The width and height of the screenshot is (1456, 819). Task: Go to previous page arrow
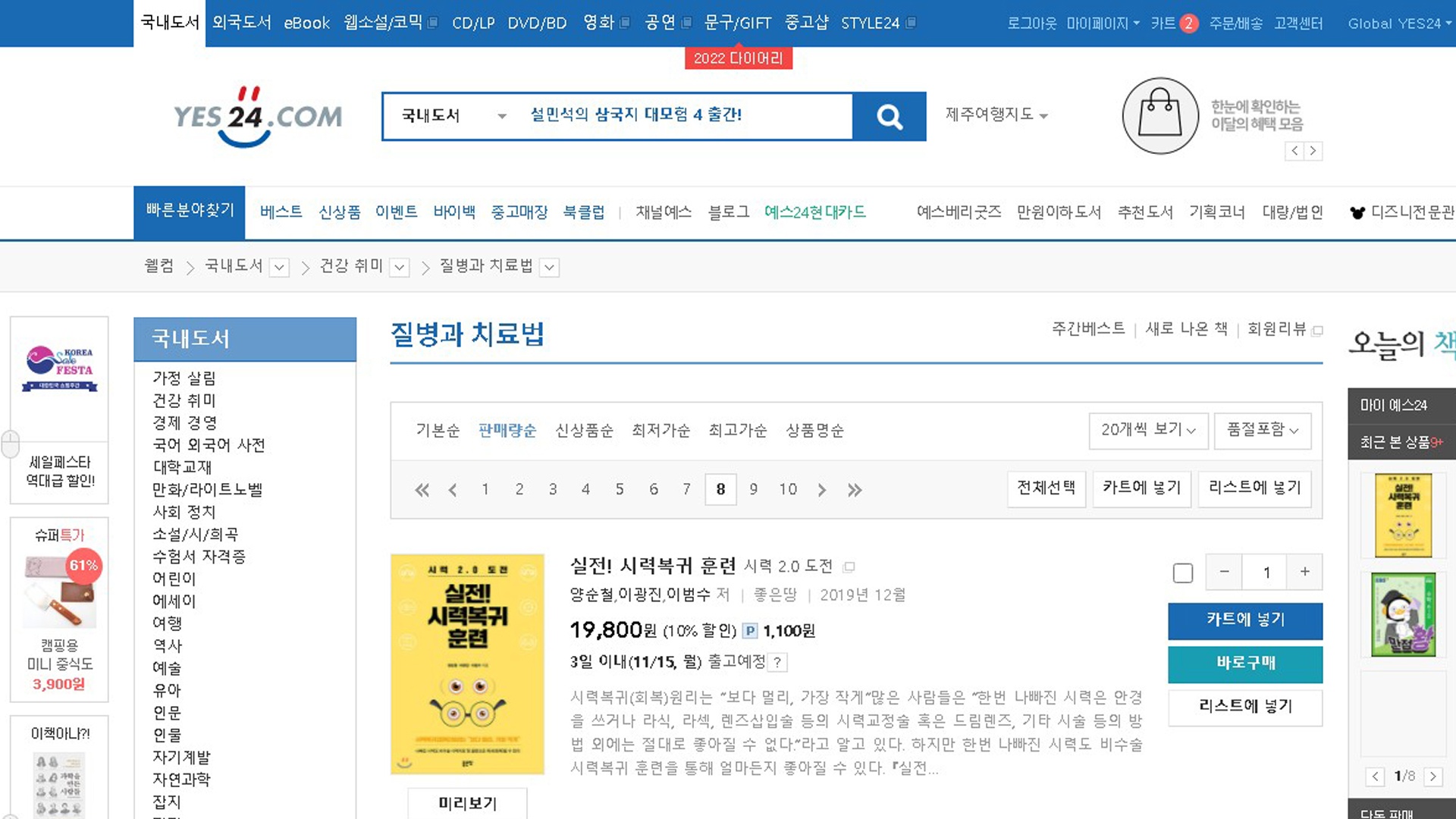(453, 490)
